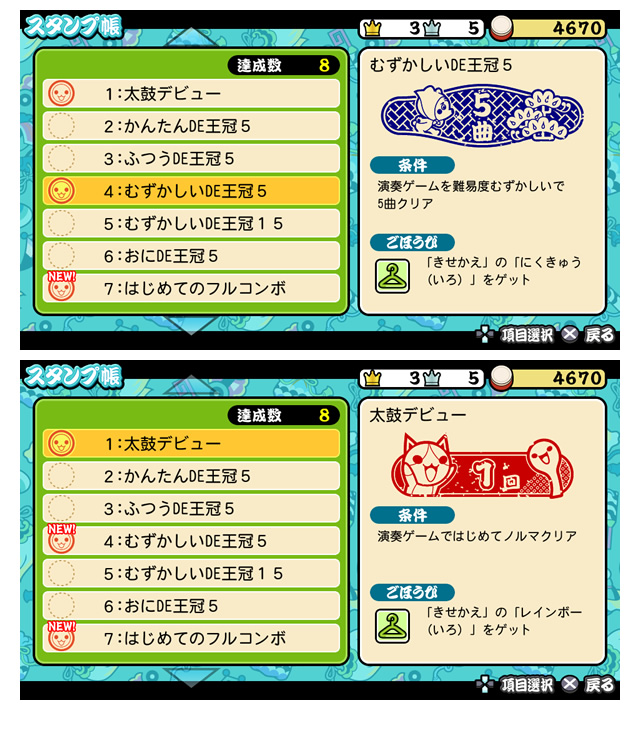Click the blue 5曲 stamp image
This screenshot has height=730, width=640.
coord(482,115)
